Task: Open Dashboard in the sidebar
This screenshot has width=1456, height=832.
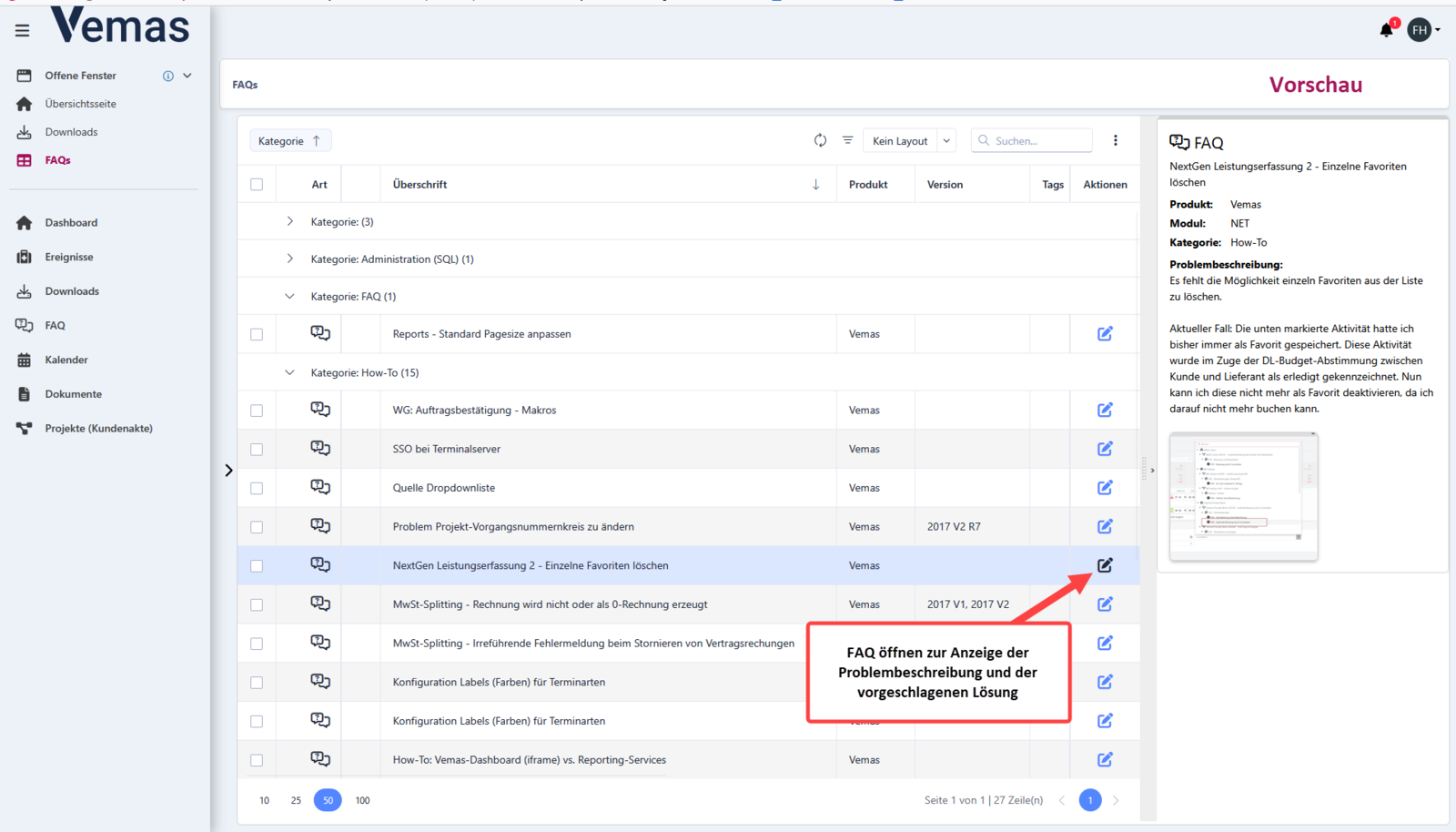Action: click(x=71, y=222)
